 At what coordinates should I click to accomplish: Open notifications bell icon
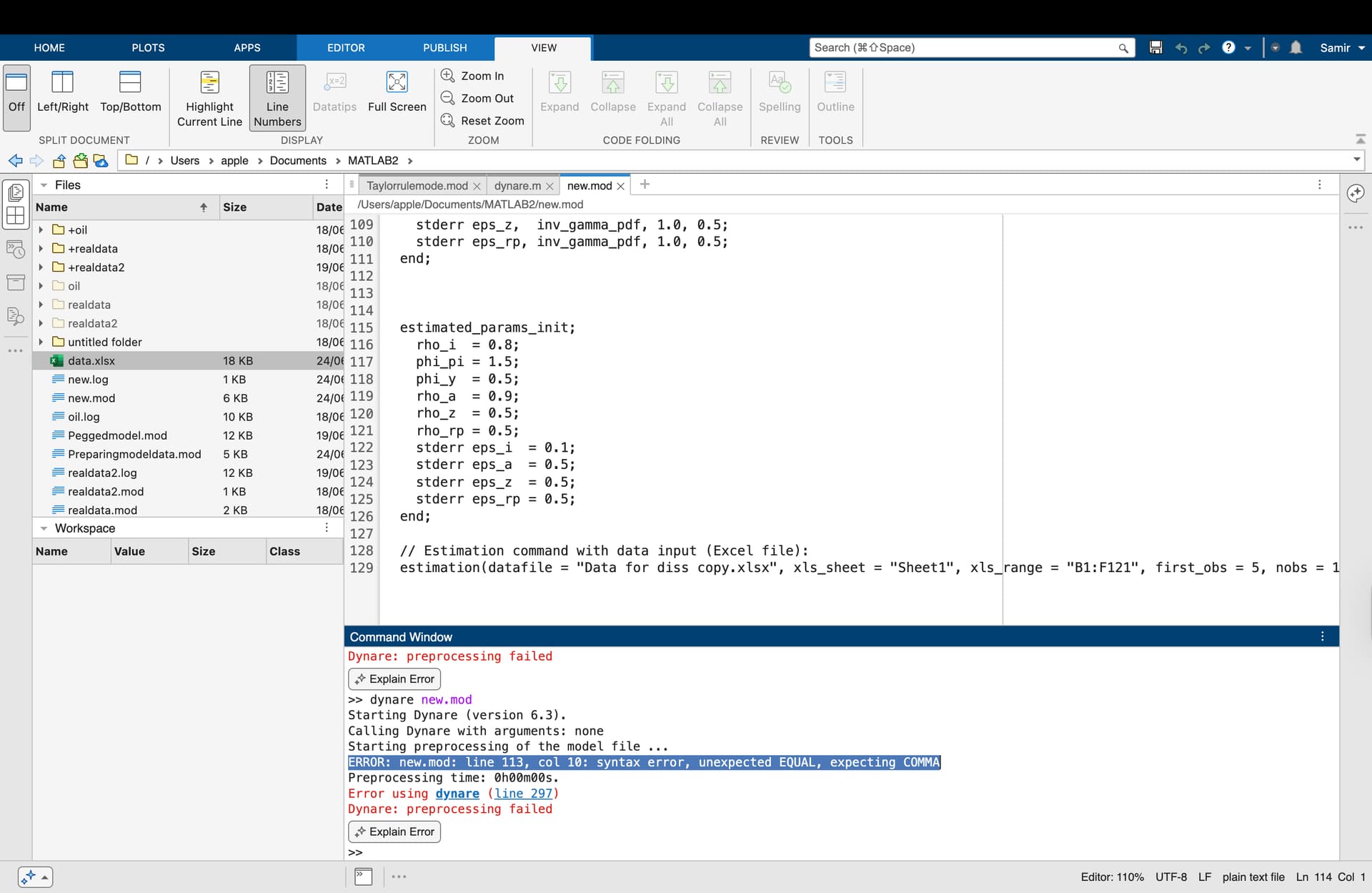pos(1296,48)
